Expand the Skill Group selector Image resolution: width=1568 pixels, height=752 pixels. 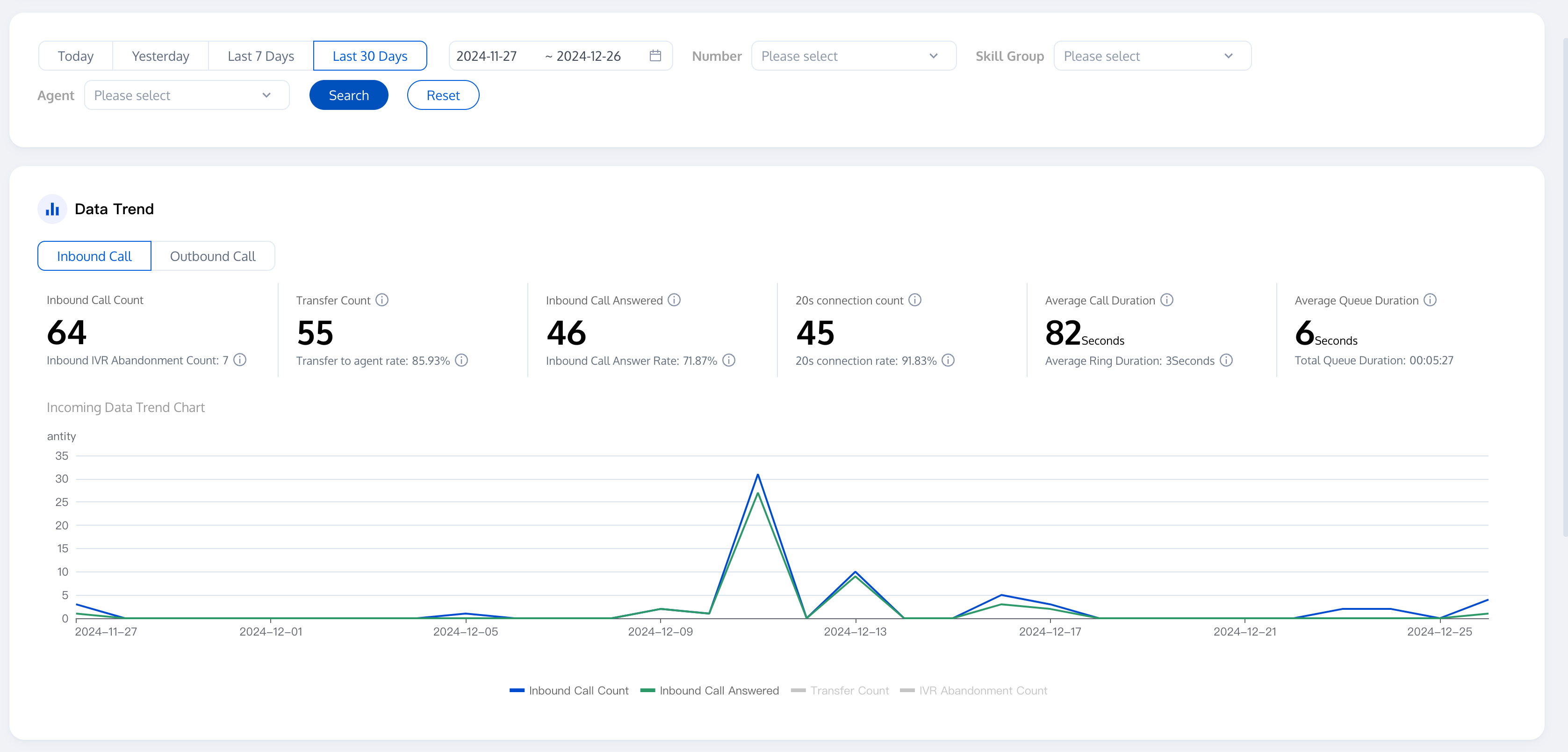pyautogui.click(x=1151, y=56)
